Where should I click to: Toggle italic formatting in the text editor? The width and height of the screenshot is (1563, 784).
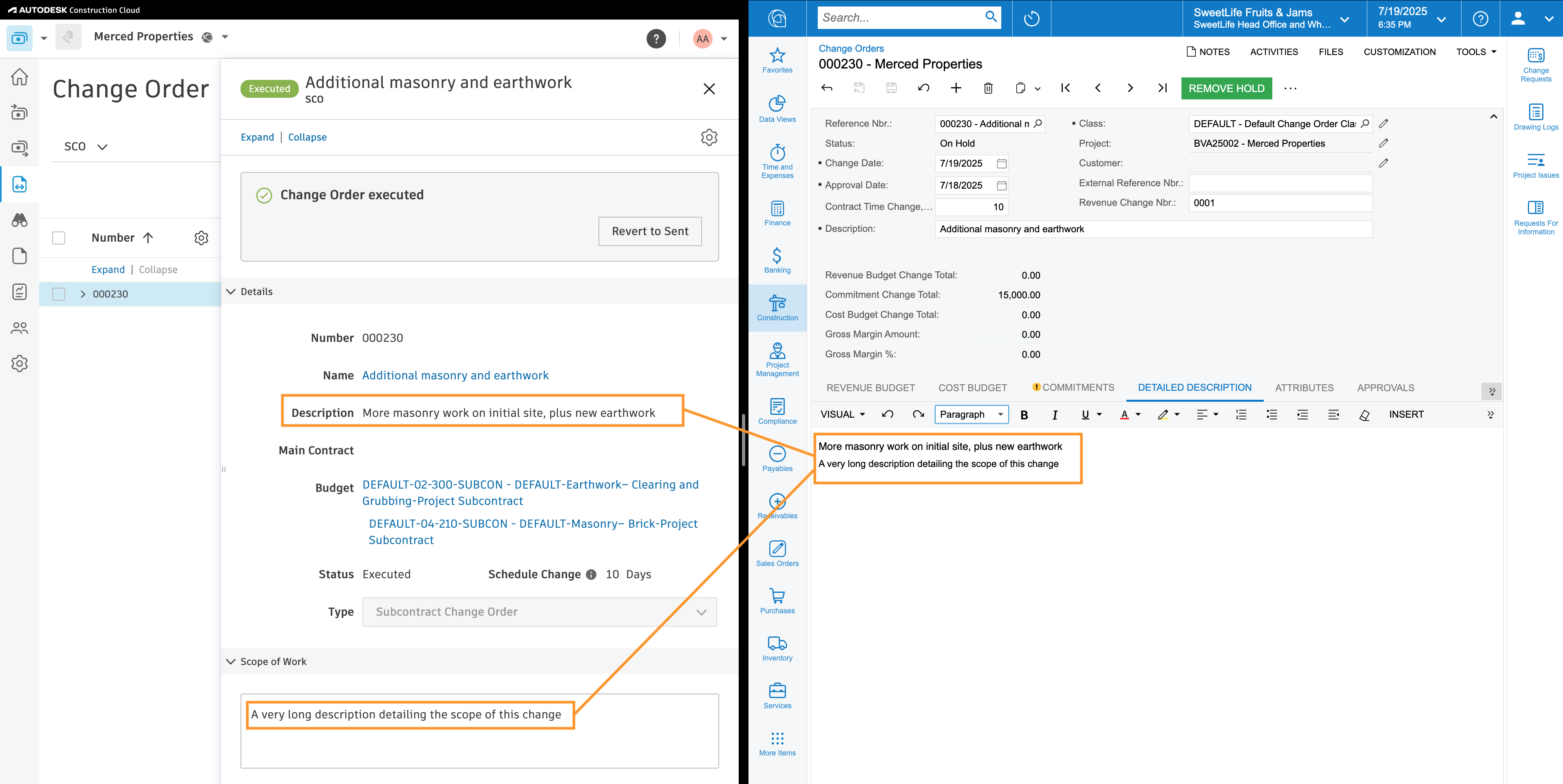click(x=1055, y=414)
